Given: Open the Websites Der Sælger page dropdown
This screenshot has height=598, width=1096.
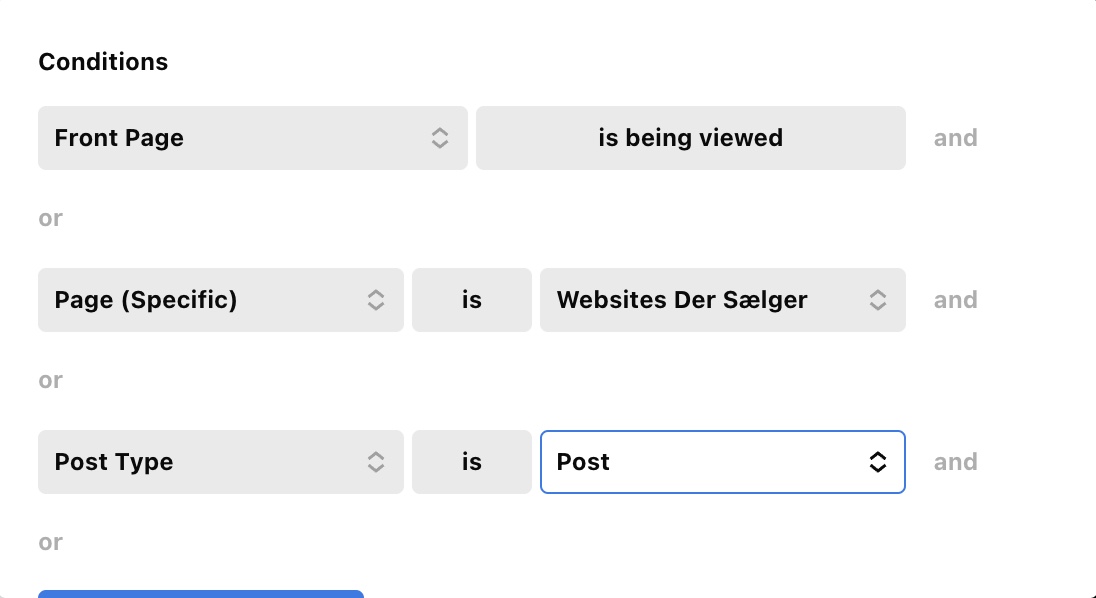Looking at the screenshot, I should pyautogui.click(x=723, y=300).
